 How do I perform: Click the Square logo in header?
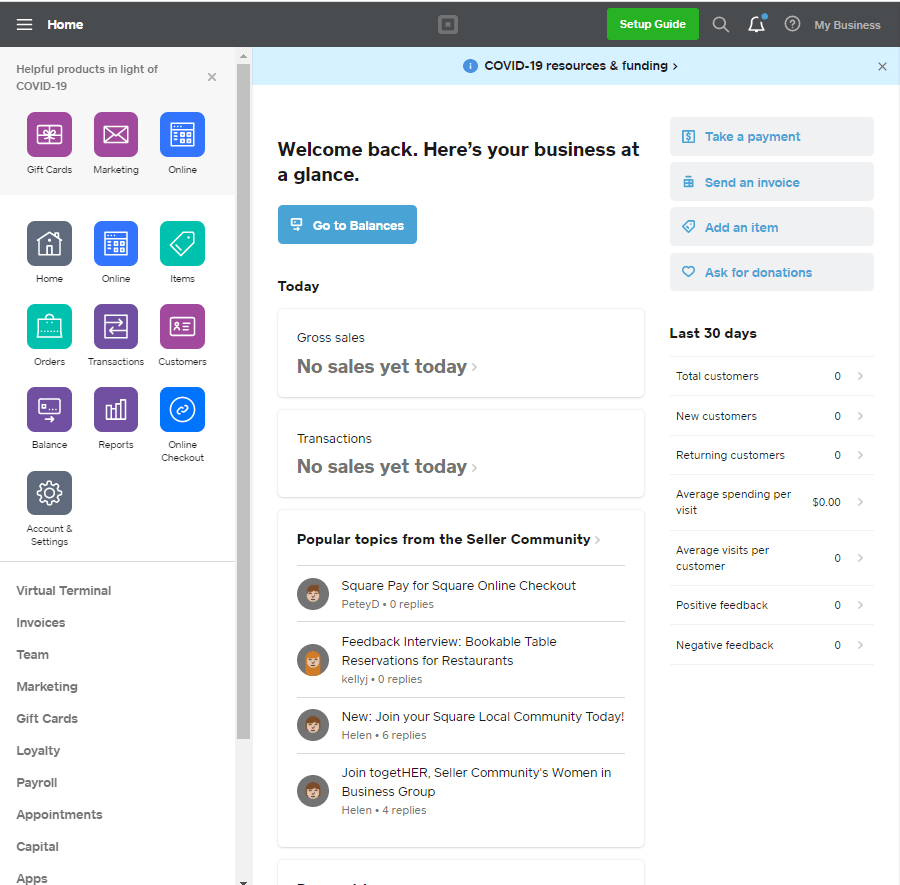pos(448,25)
